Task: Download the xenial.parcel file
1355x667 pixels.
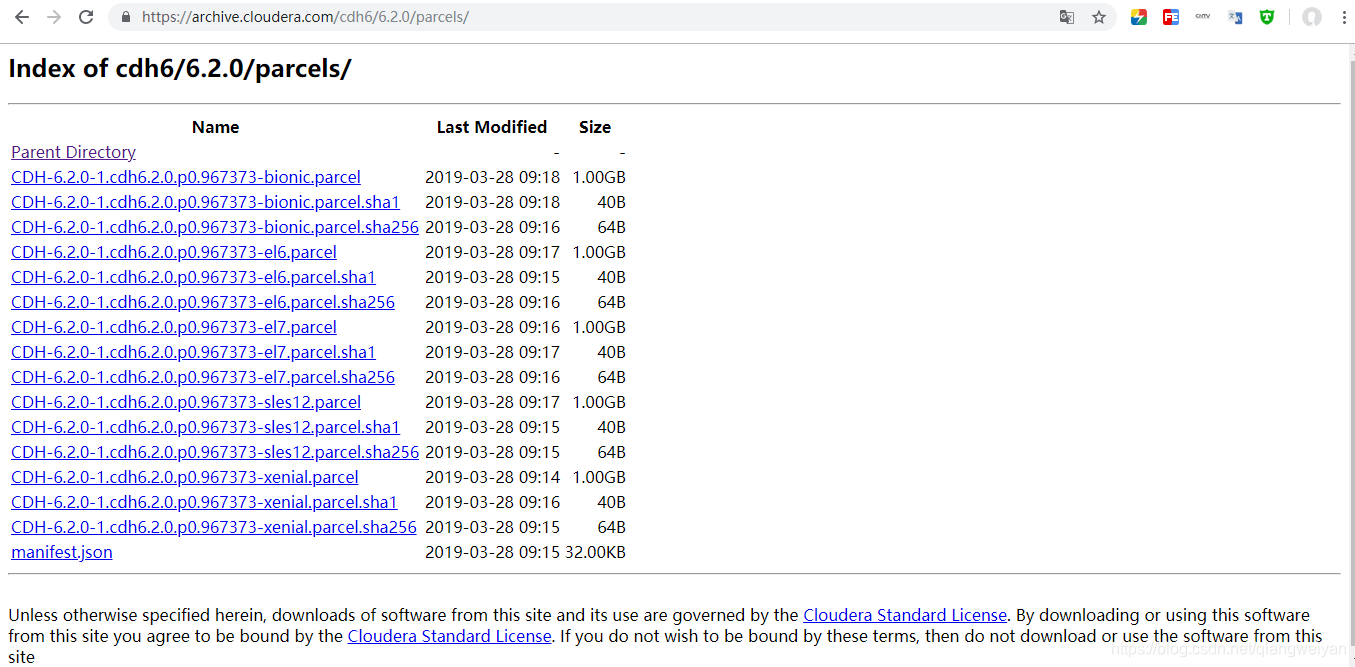Action: [x=185, y=477]
